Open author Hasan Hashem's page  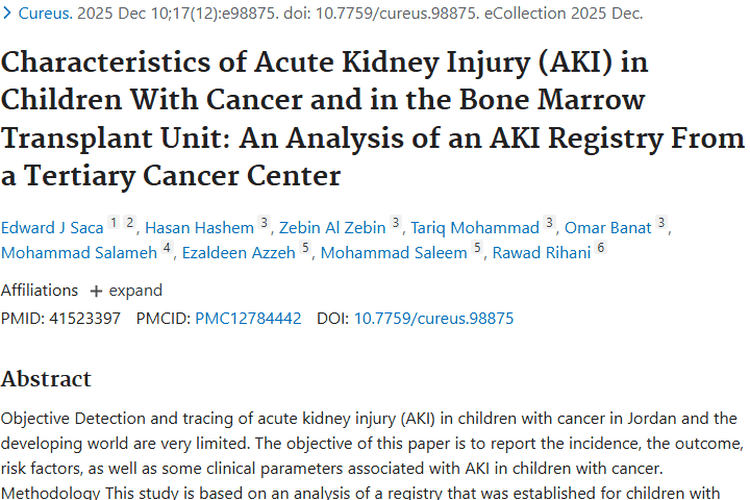coord(200,227)
